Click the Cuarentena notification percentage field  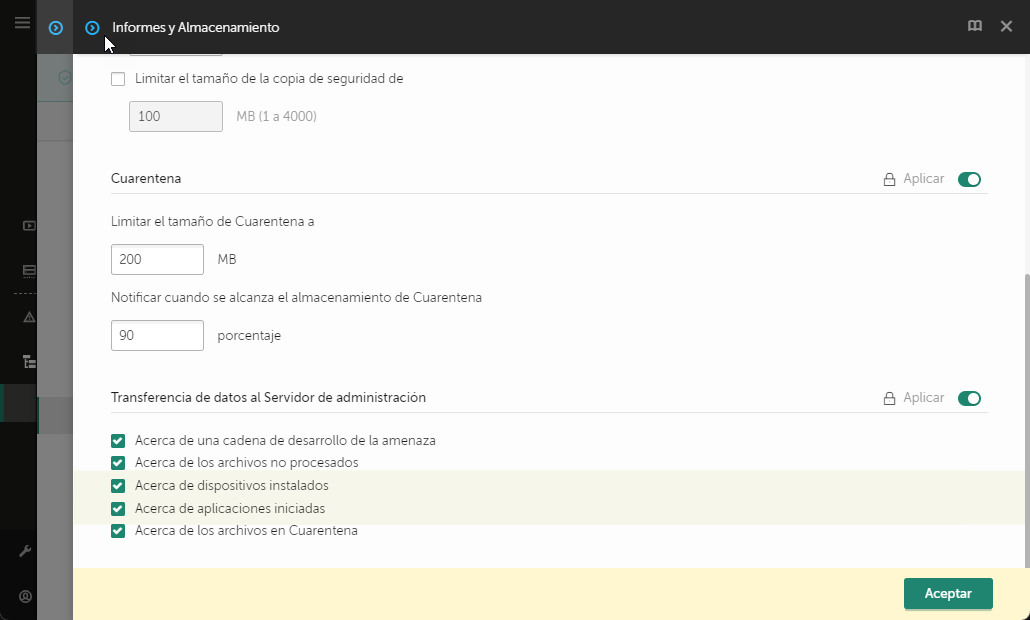(157, 336)
